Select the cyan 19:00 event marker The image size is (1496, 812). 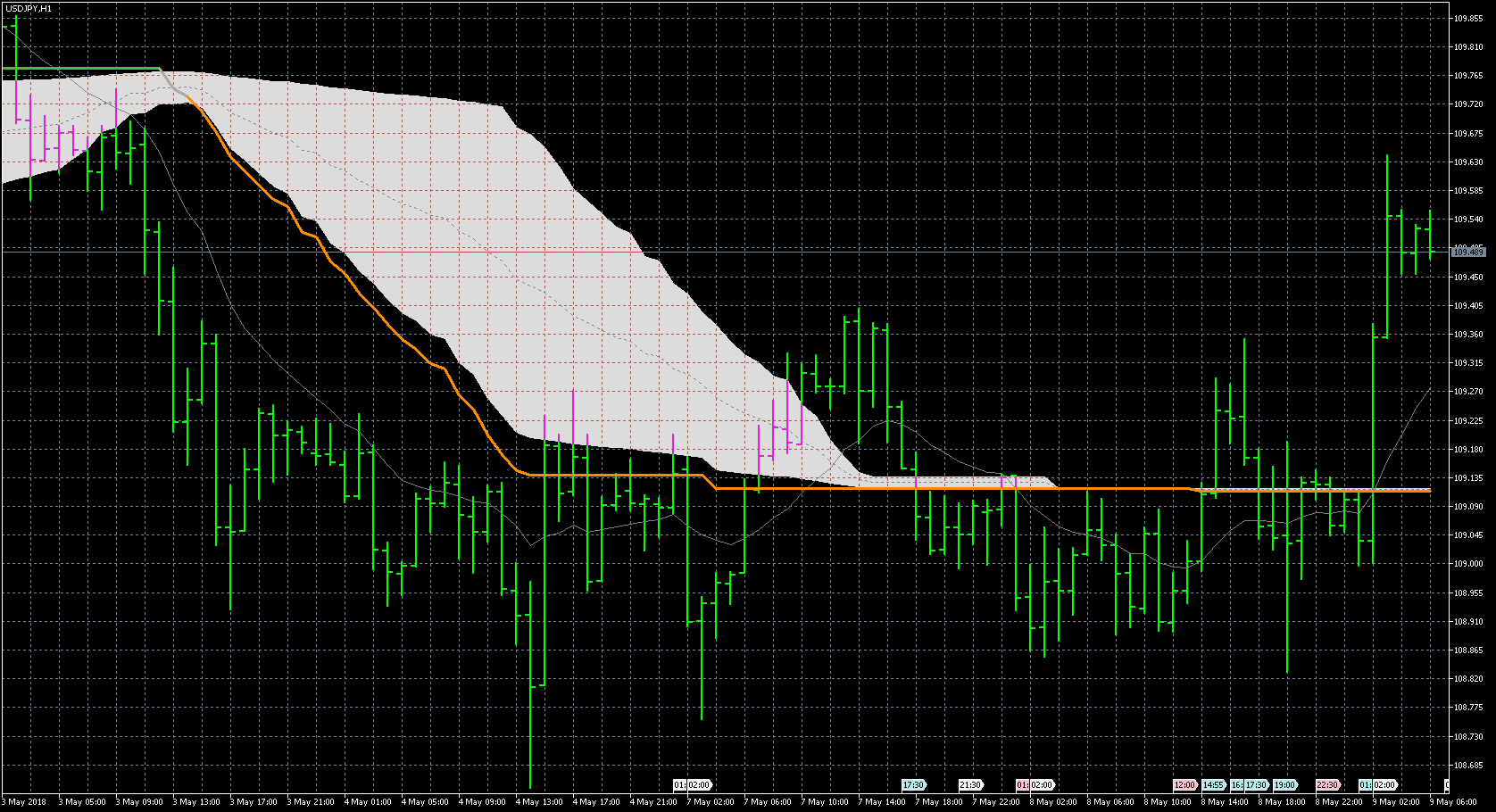pos(1285,785)
